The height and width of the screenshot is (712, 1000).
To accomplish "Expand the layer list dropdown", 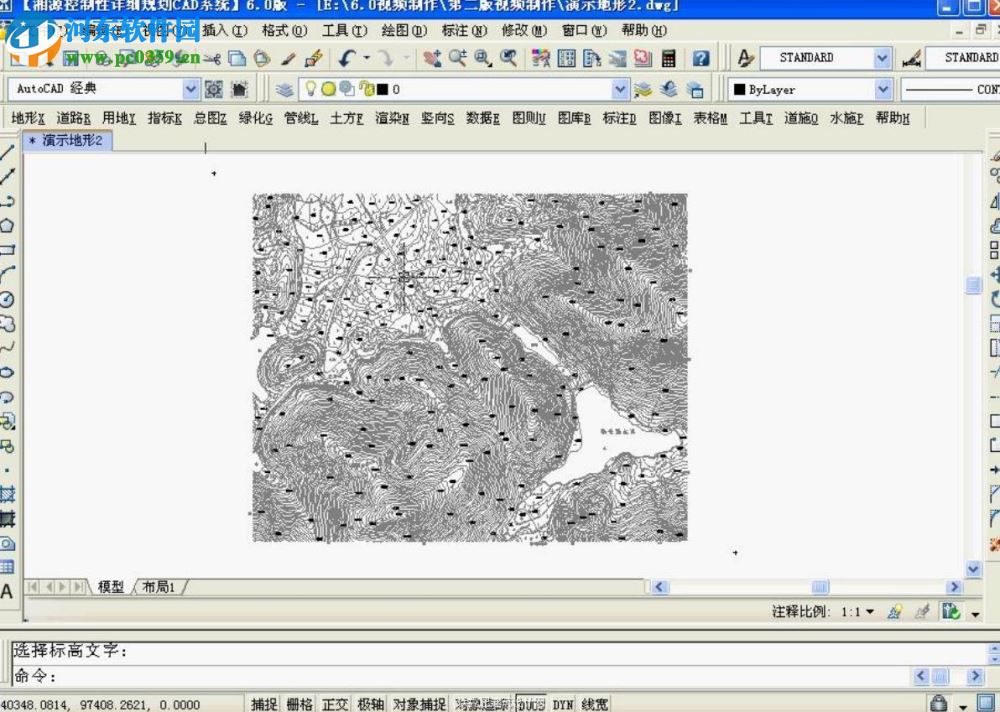I will point(620,90).
